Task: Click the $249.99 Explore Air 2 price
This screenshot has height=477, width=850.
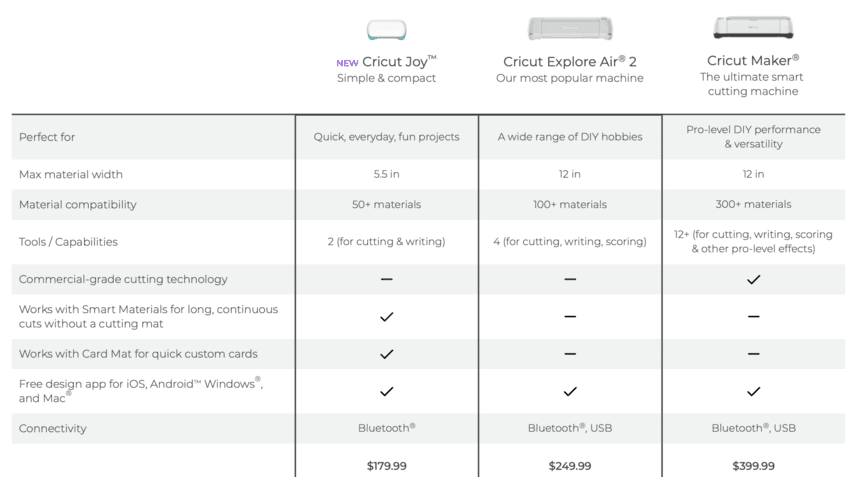Action: click(x=570, y=466)
